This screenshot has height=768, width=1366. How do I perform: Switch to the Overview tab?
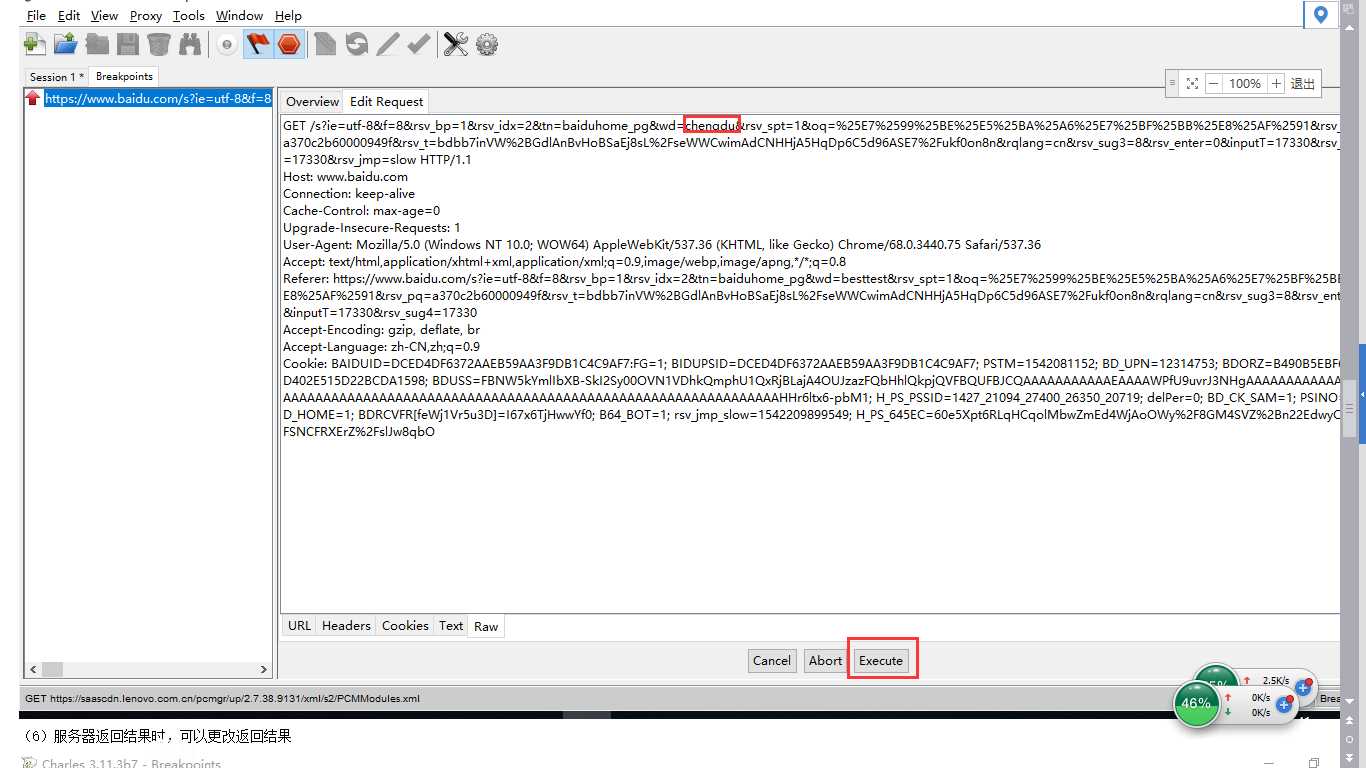(x=313, y=101)
